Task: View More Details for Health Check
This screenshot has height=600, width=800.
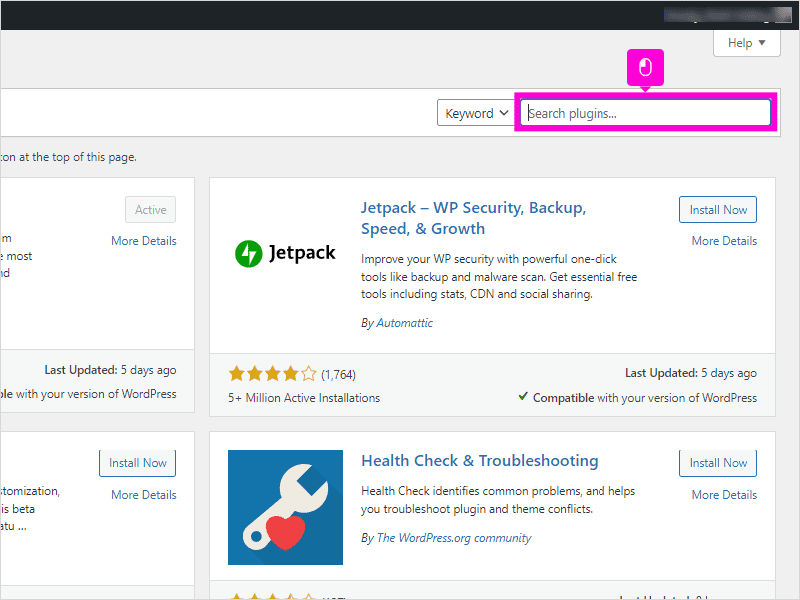Action: (x=724, y=495)
